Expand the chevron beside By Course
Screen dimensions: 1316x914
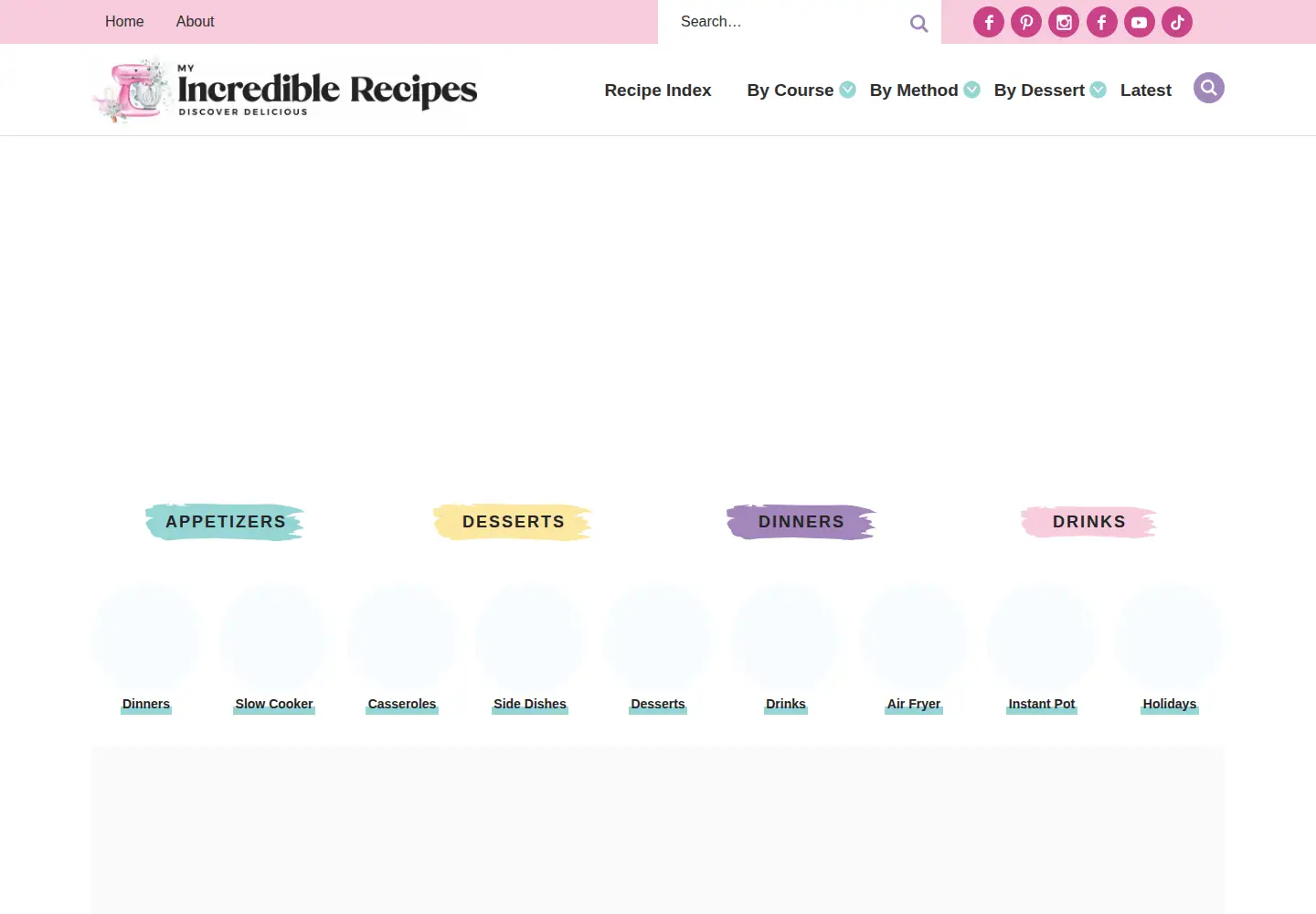[848, 90]
